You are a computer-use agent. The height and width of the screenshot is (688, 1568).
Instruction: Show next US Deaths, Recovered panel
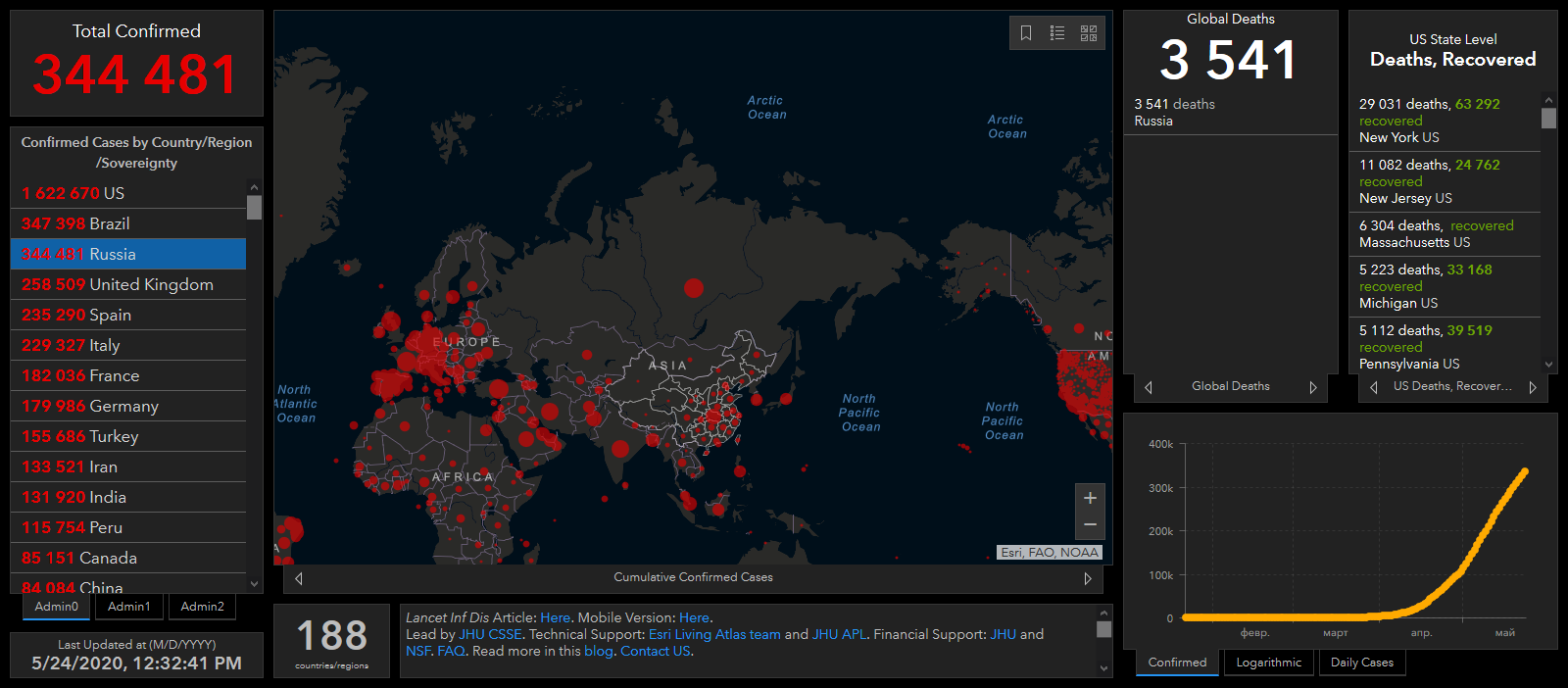click(1533, 387)
